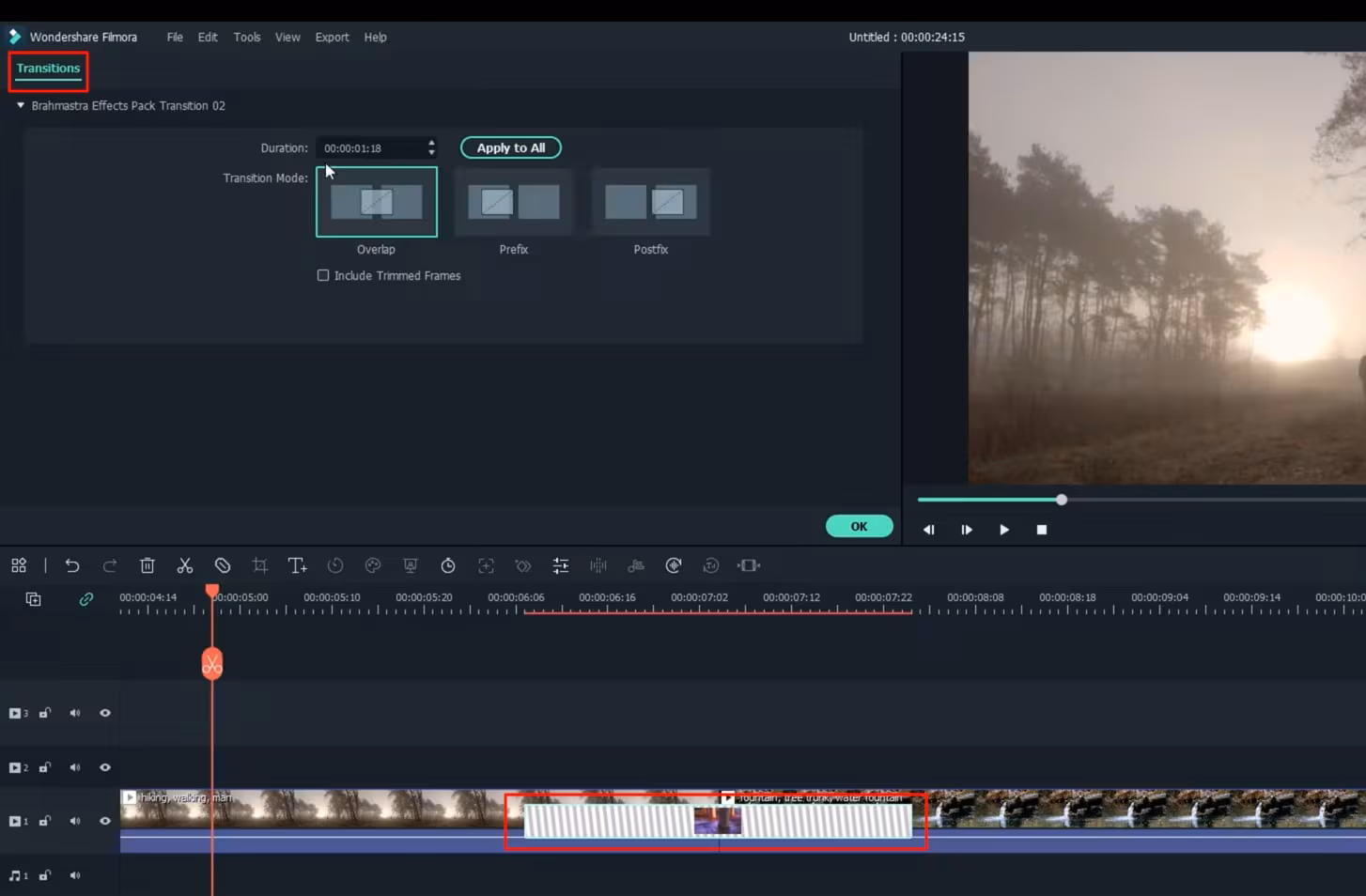1366x896 pixels.
Task: Click the scissors split clip icon
Action: point(185,565)
